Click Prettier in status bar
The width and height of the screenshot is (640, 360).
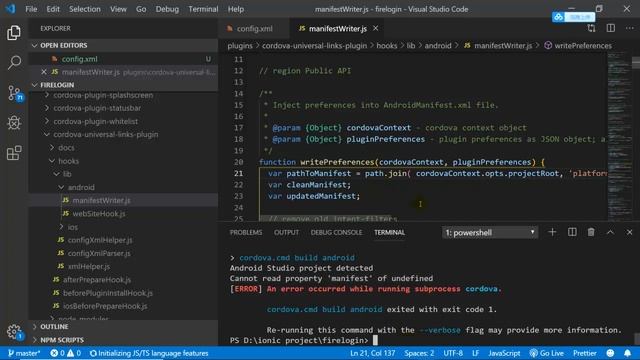584,353
